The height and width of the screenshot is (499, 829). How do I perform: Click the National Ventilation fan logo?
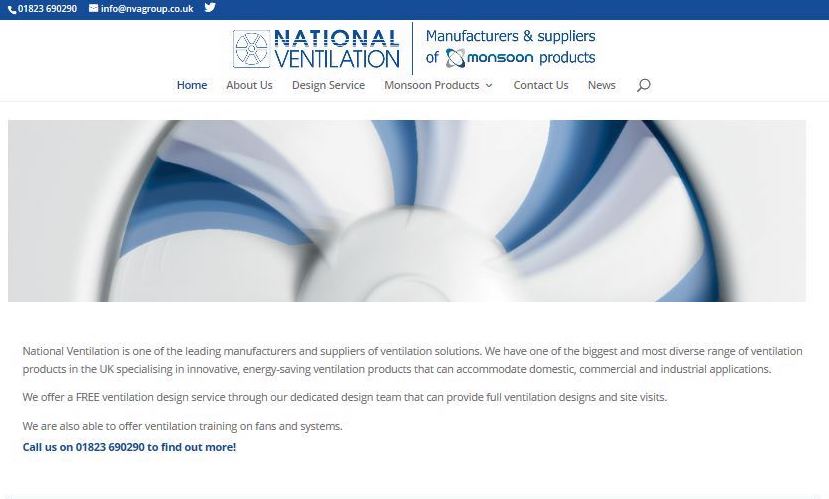click(252, 49)
